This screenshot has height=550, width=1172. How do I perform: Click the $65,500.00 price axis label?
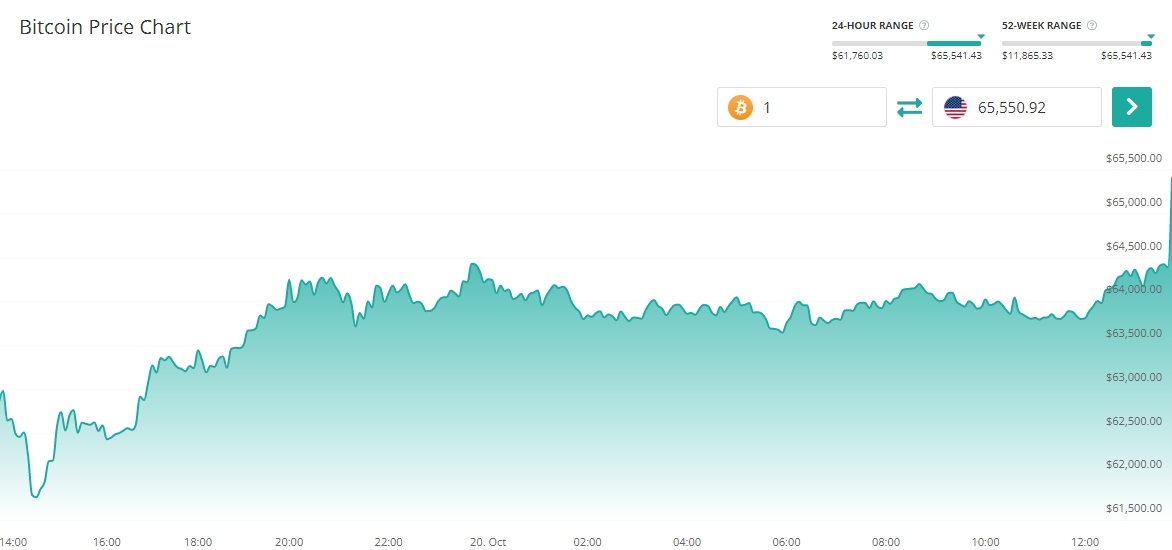1133,158
